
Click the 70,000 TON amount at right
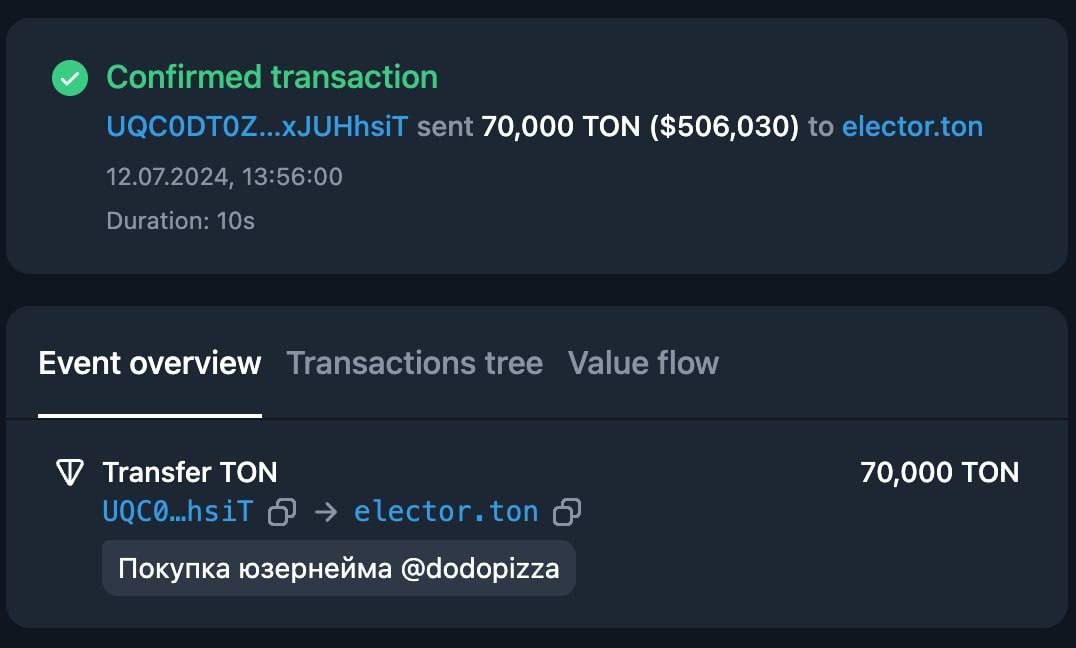pos(939,472)
